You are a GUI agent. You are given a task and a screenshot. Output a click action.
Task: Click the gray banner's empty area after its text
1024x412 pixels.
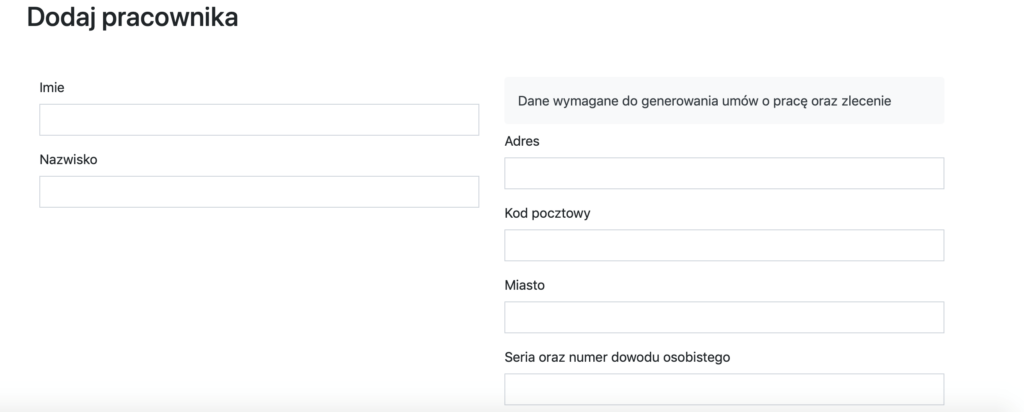[920, 101]
